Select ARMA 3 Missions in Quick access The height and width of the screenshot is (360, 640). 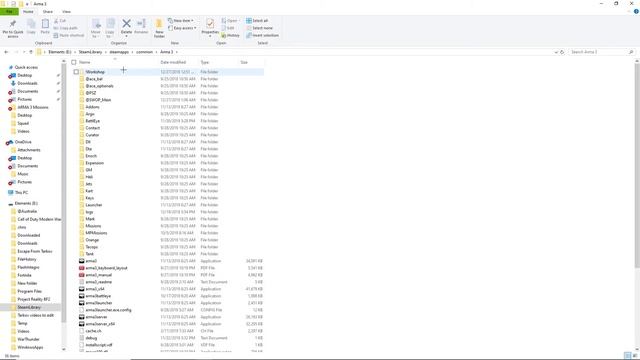33,107
